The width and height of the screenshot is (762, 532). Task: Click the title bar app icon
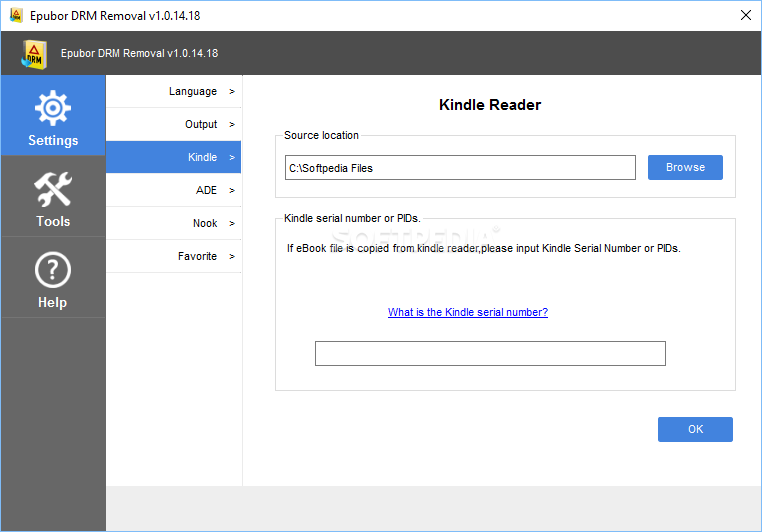click(16, 16)
